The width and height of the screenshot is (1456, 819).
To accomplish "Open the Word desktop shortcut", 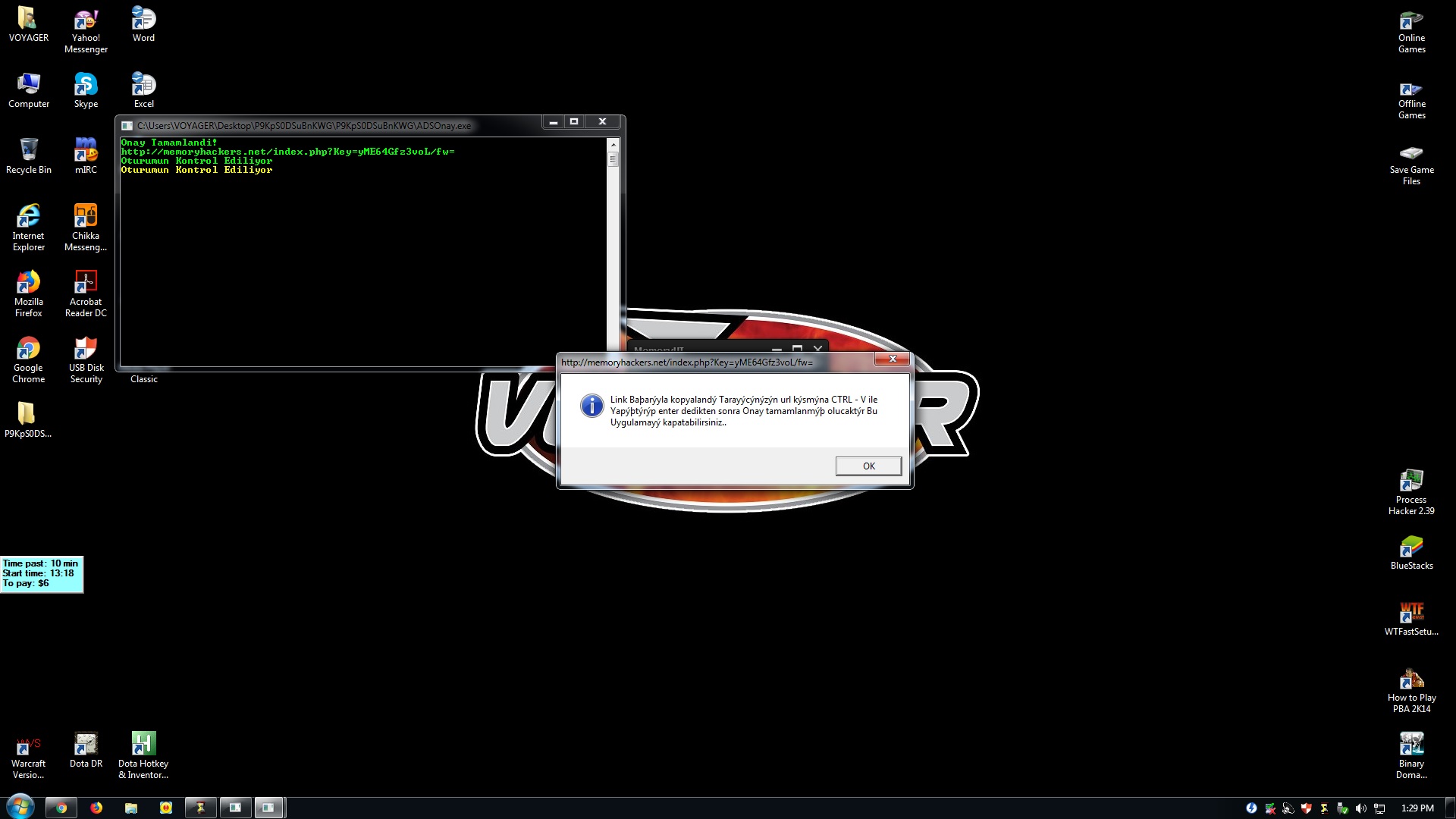I will (x=143, y=24).
